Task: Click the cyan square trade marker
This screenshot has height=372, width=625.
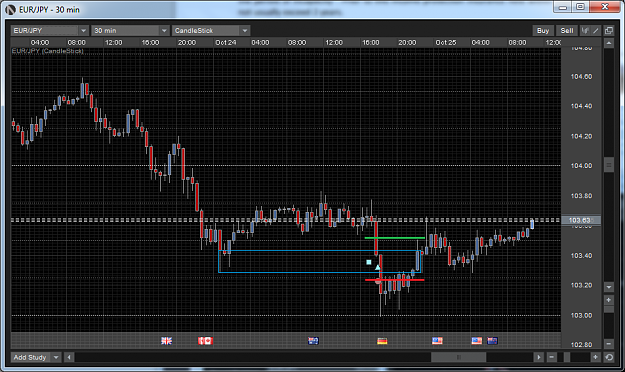Action: point(369,262)
